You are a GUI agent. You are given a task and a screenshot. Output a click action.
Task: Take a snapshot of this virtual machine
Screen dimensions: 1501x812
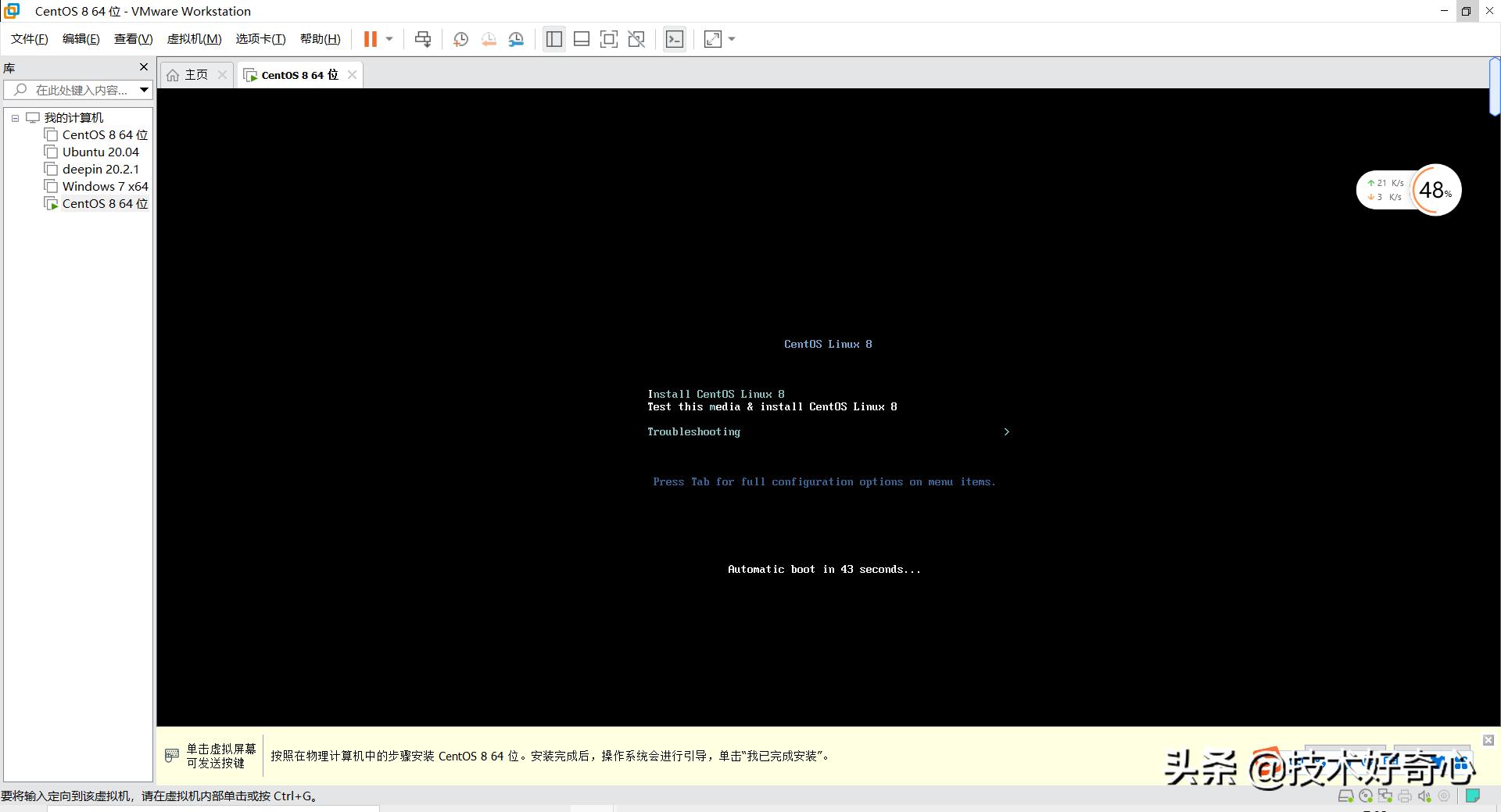pyautogui.click(x=460, y=39)
